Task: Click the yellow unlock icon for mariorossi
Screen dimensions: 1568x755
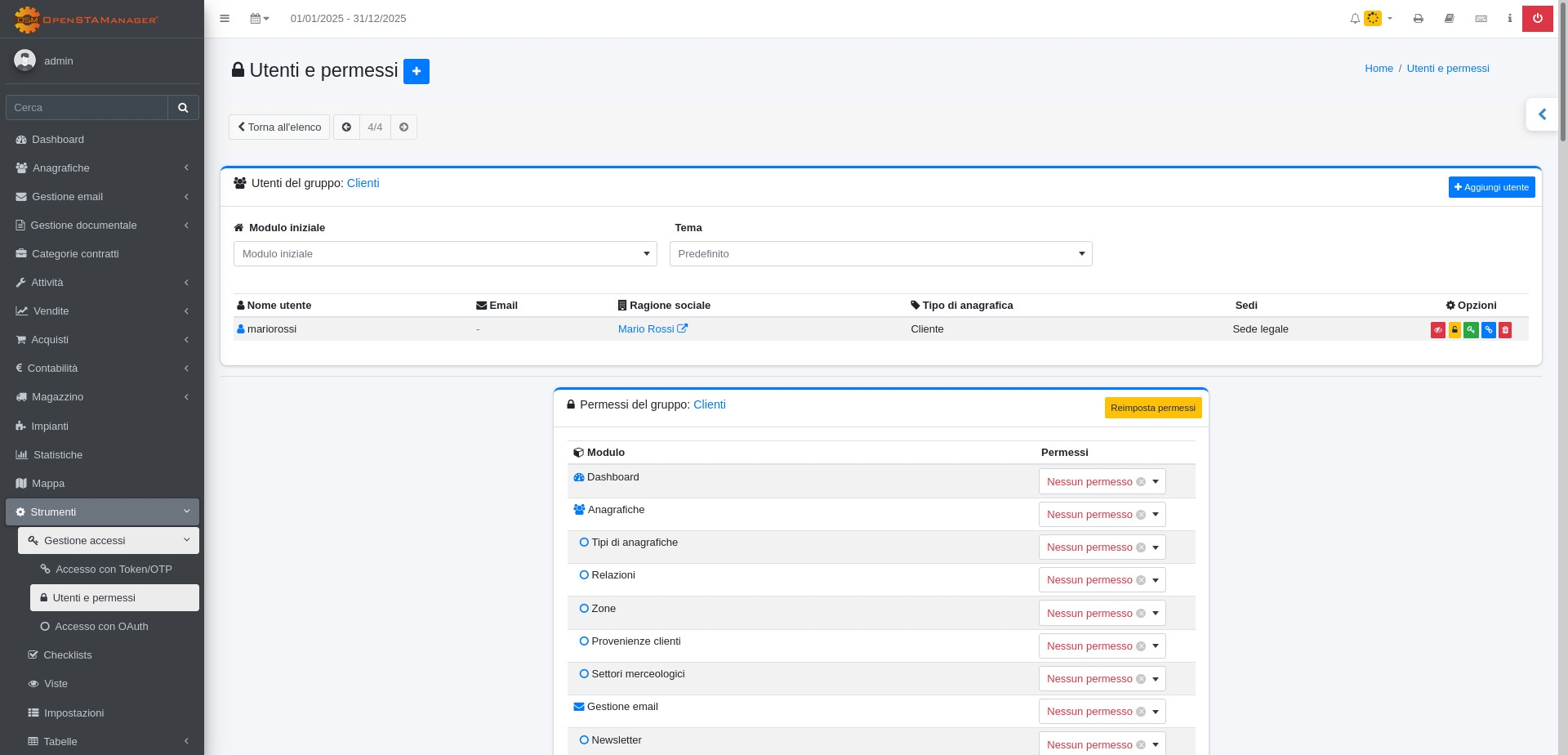Action: 1454,330
